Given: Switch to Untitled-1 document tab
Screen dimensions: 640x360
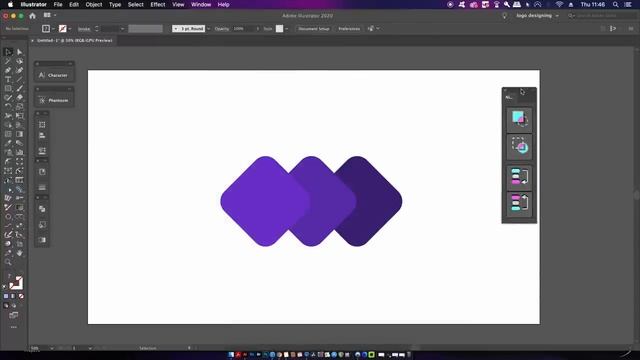Looking at the screenshot, I should tap(74, 40).
